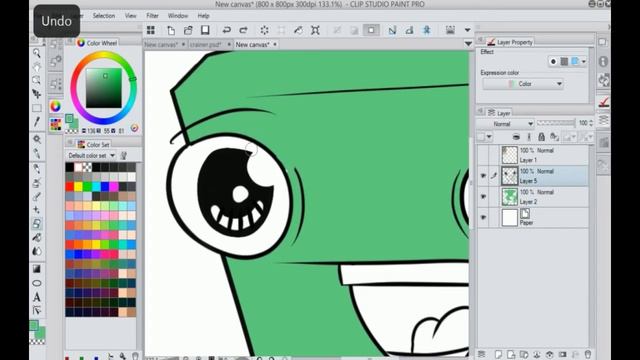Click the Undo arrow in toolbar

tap(227, 30)
